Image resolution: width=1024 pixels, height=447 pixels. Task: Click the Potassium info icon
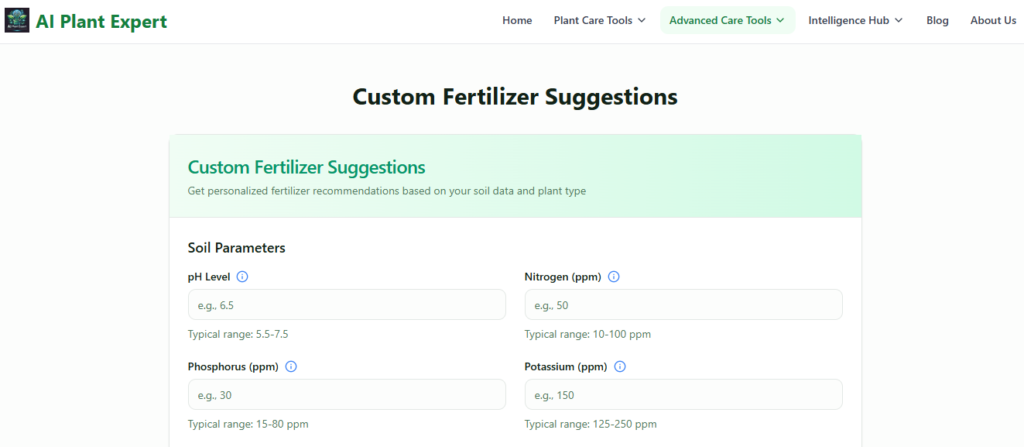coord(620,366)
